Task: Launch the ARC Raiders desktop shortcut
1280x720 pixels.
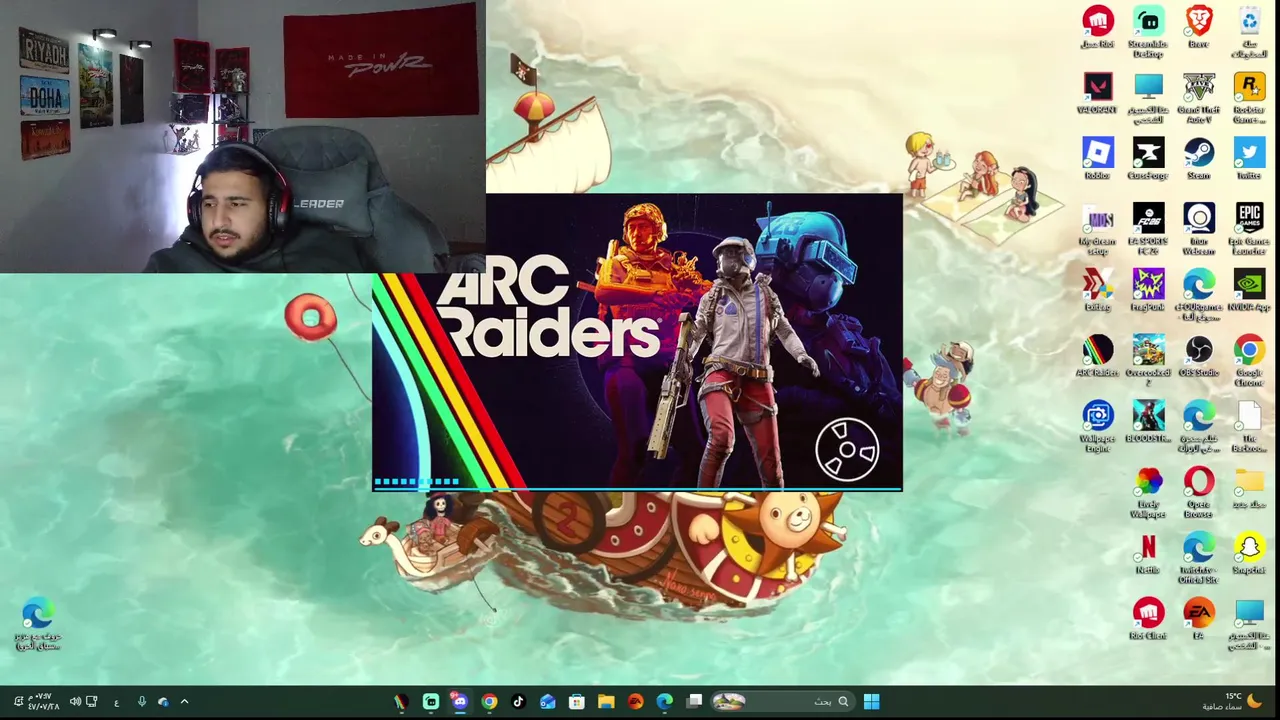Action: (1097, 356)
